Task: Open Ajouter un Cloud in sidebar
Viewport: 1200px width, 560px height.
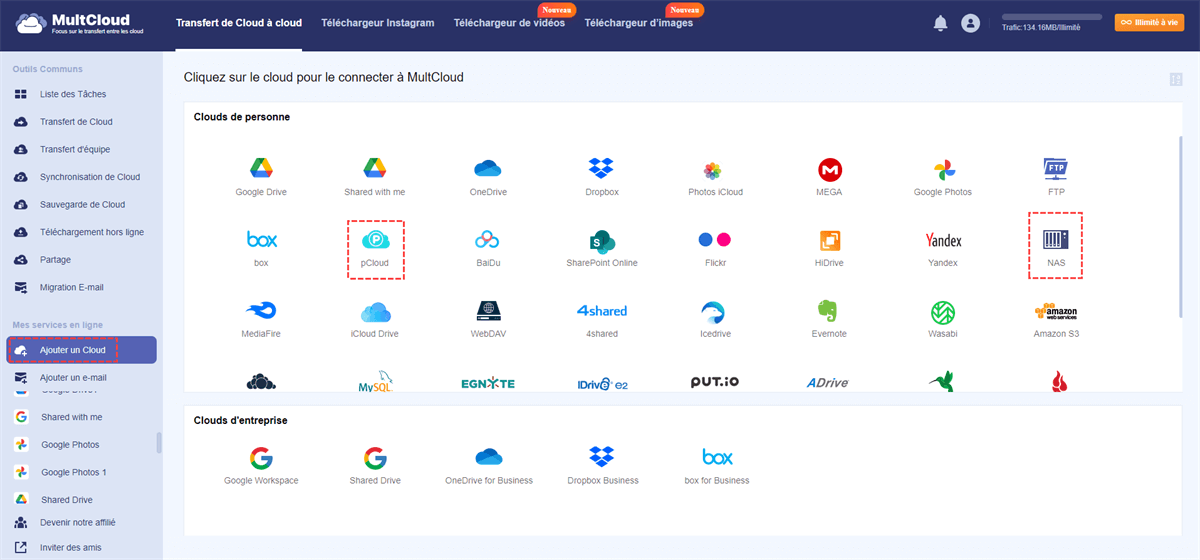Action: [82, 350]
